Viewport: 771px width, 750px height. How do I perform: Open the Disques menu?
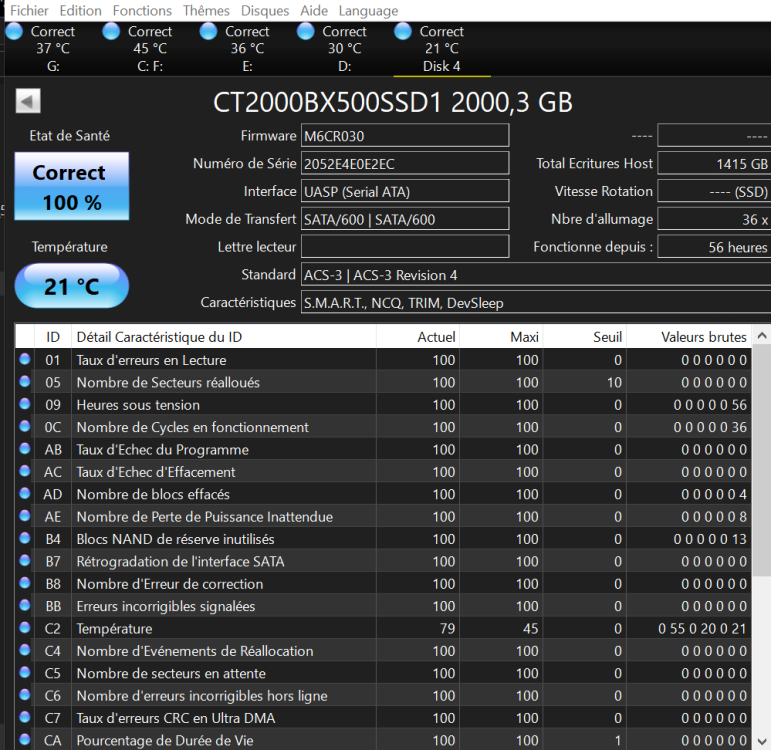[x=265, y=10]
